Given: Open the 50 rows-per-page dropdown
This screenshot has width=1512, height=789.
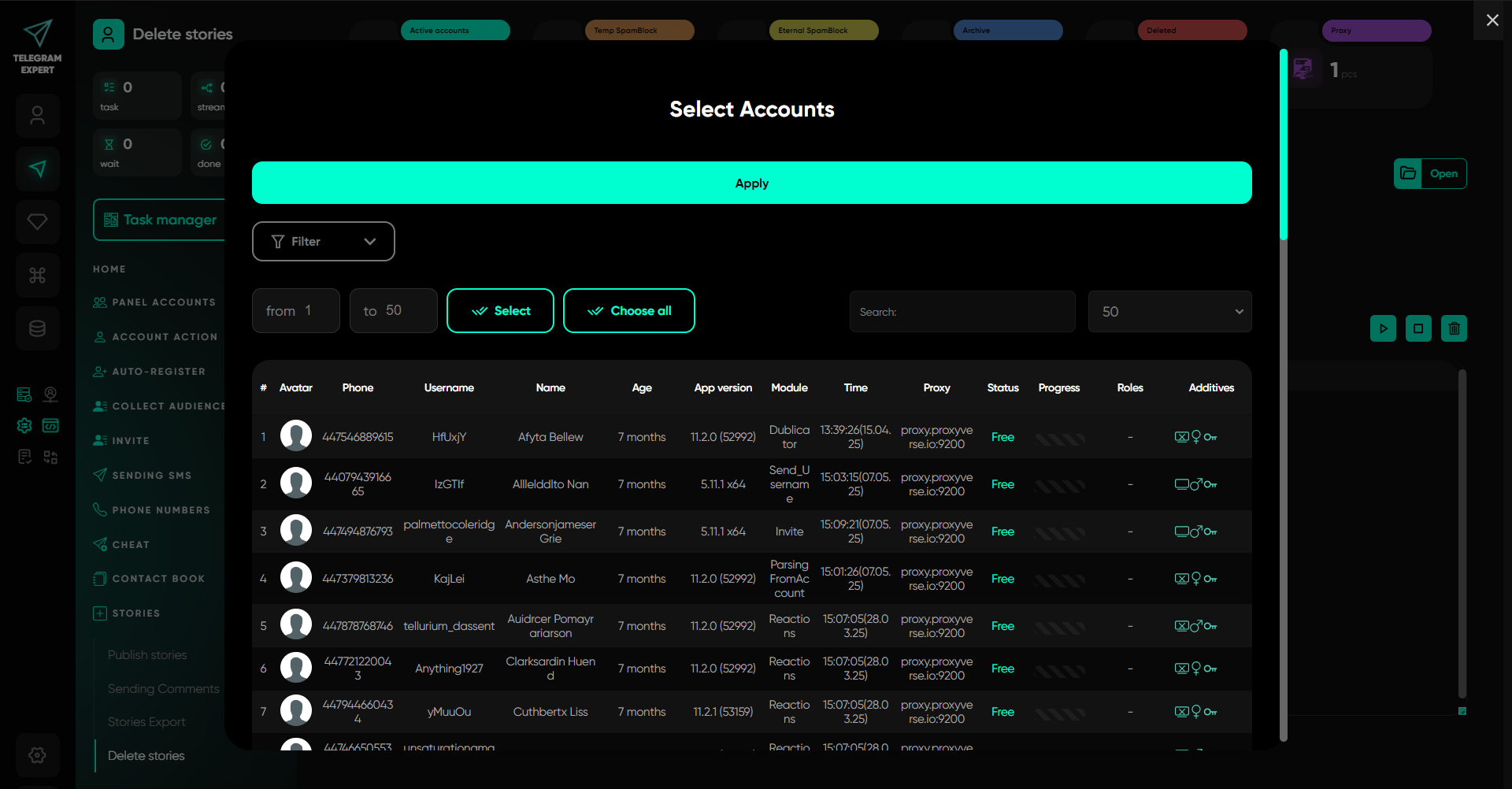Looking at the screenshot, I should pos(1169,312).
